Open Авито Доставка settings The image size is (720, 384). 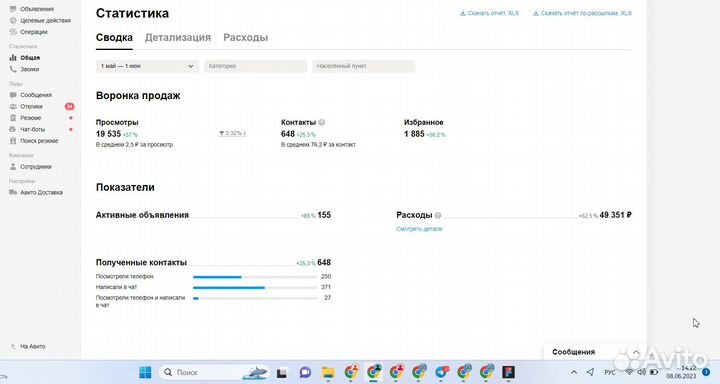36,192
